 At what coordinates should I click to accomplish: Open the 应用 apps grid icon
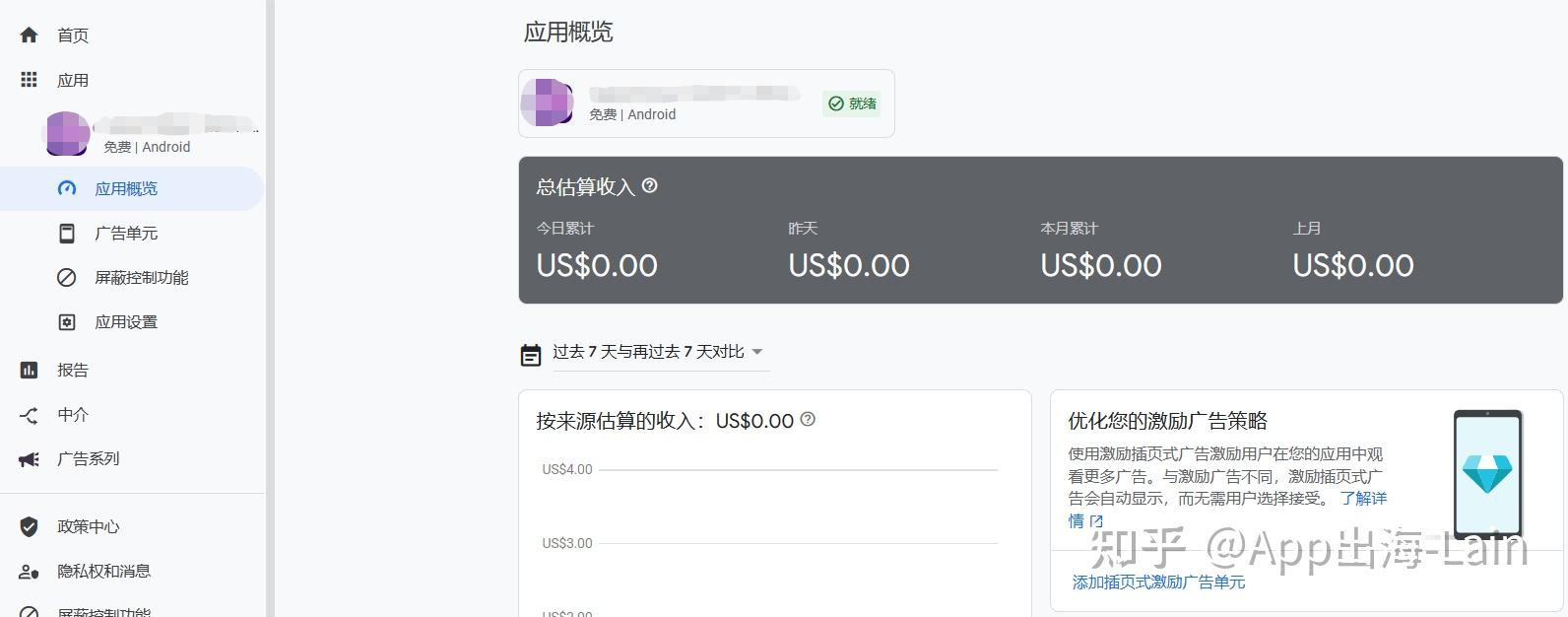tap(29, 79)
